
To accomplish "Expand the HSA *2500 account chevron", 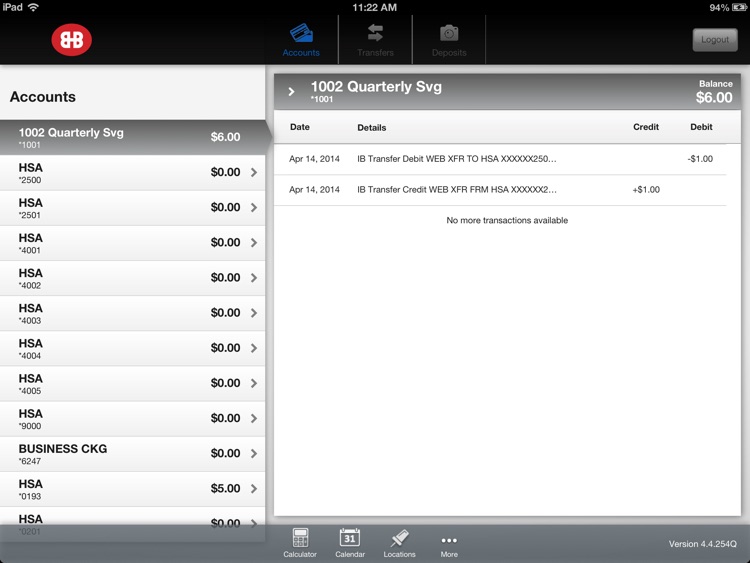I will (254, 172).
